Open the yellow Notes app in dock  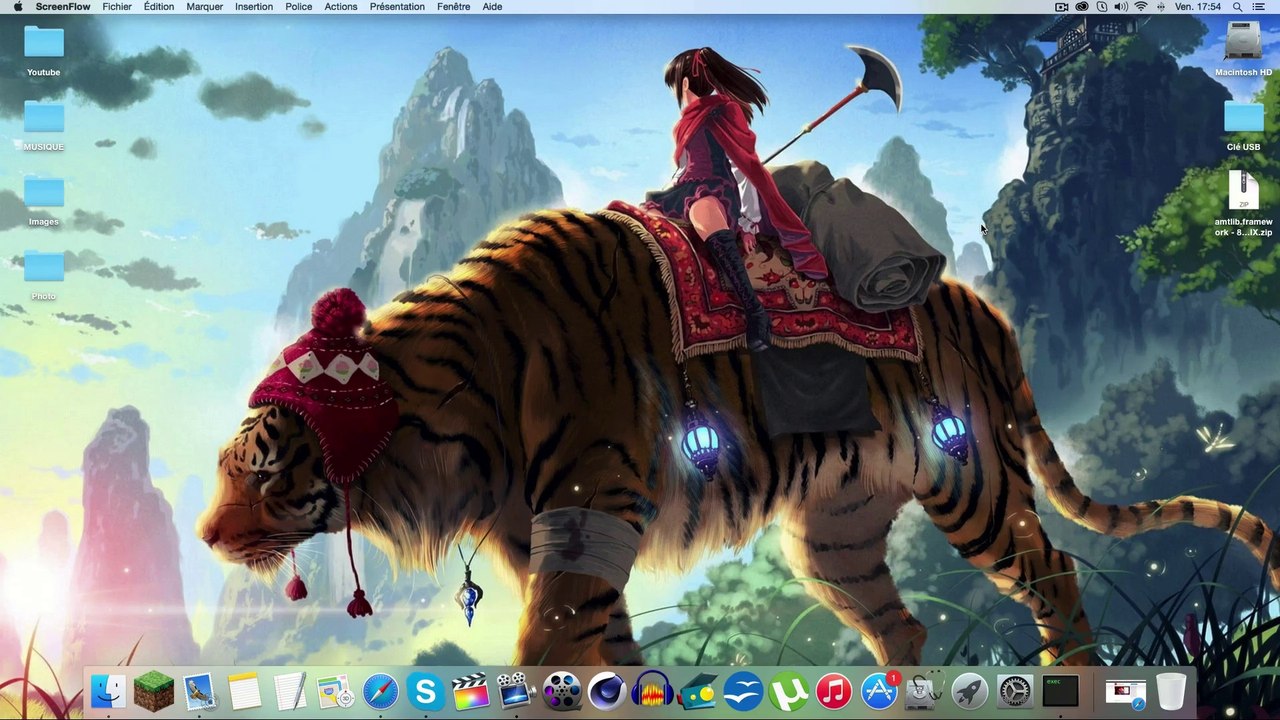[x=244, y=691]
